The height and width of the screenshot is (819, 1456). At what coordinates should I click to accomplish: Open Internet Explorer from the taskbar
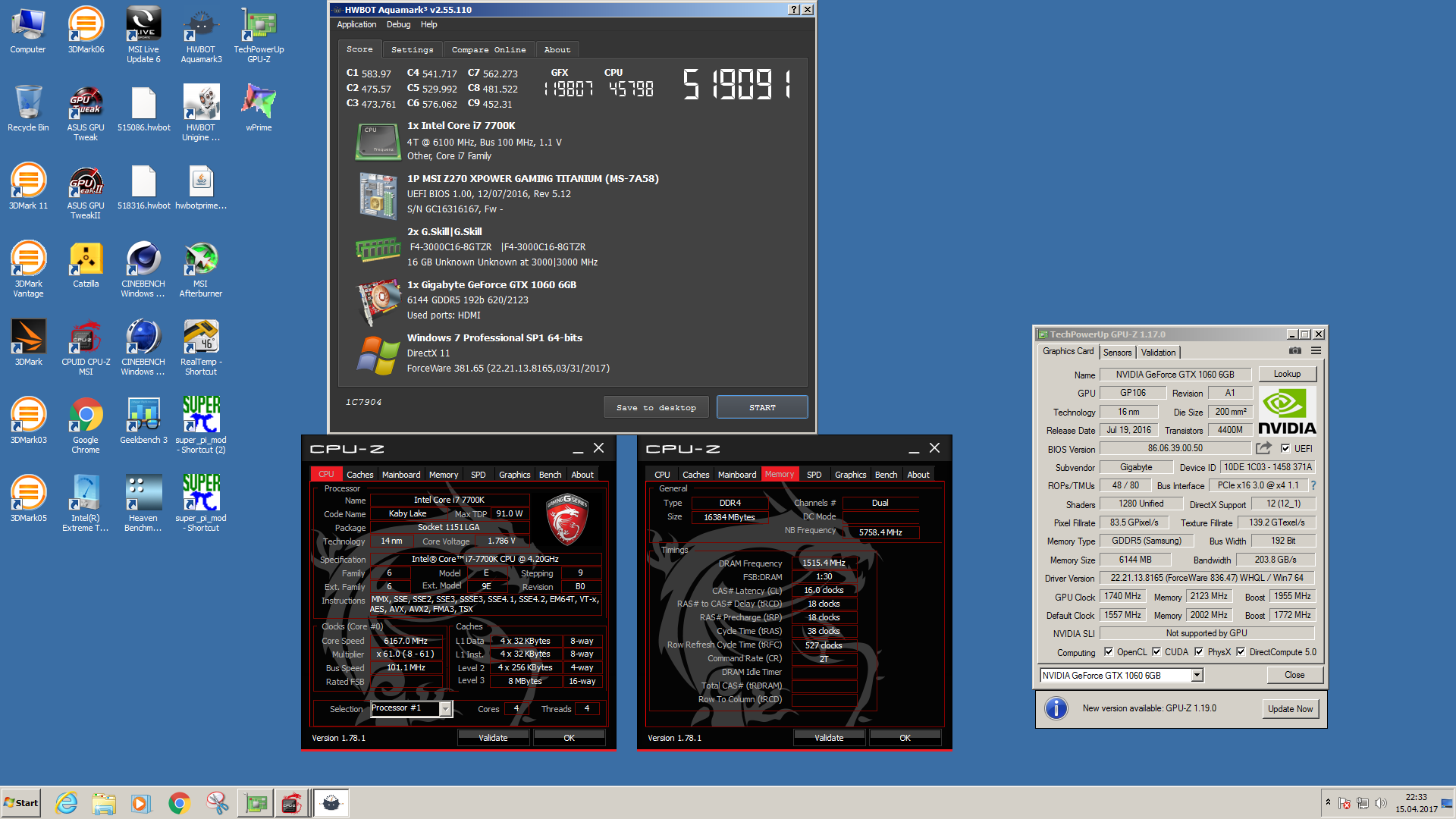(67, 803)
